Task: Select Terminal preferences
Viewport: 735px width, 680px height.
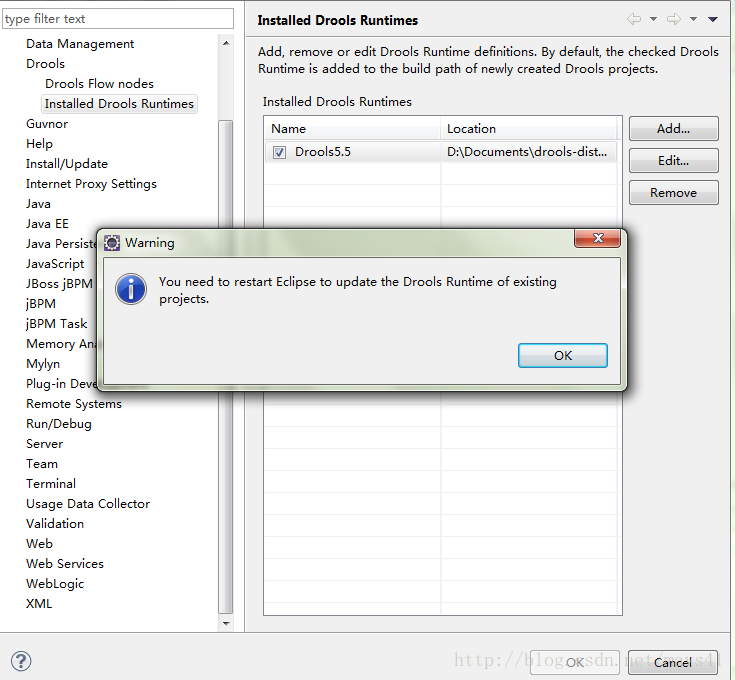Action: point(51,484)
